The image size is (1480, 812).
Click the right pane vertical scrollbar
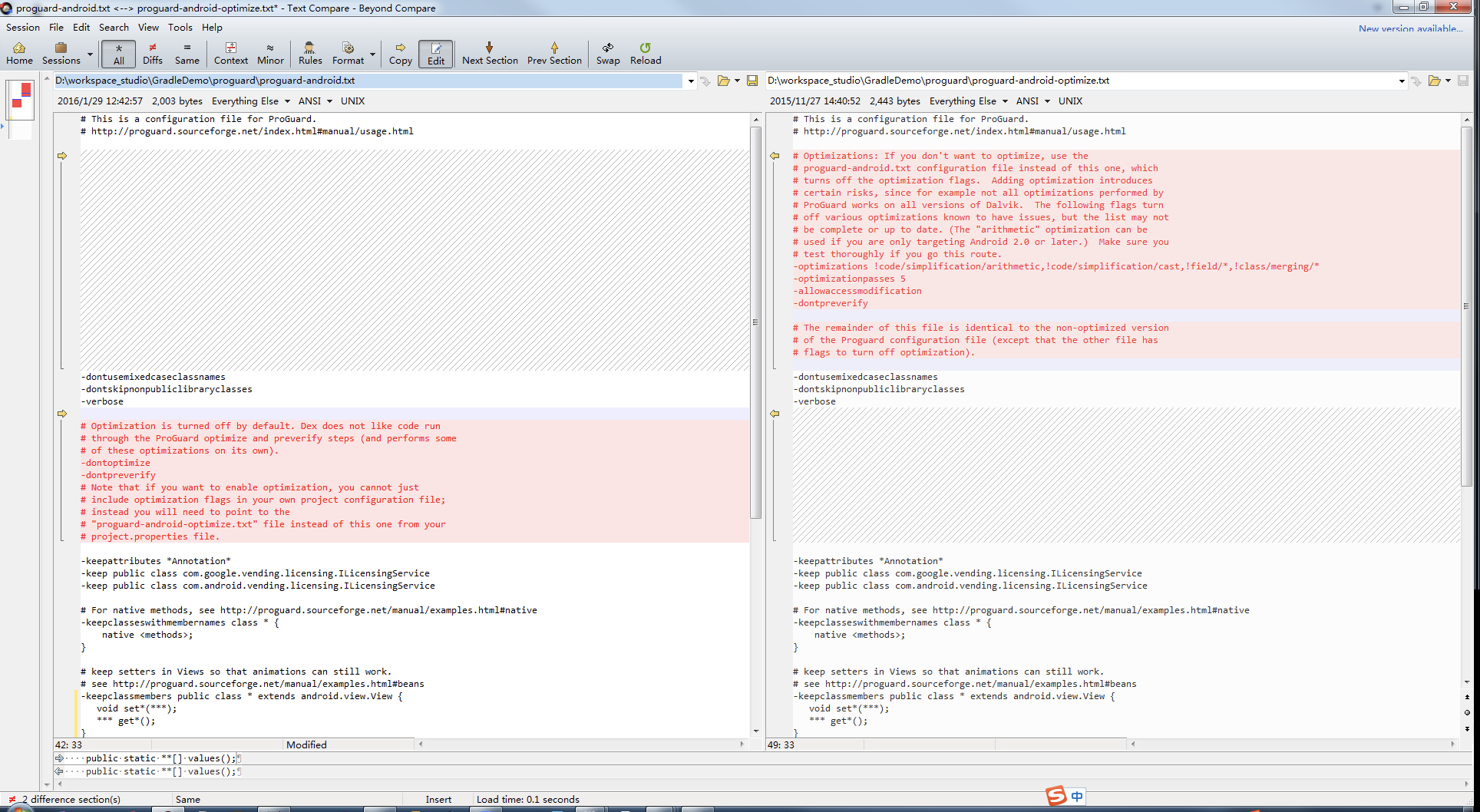[x=1466, y=307]
